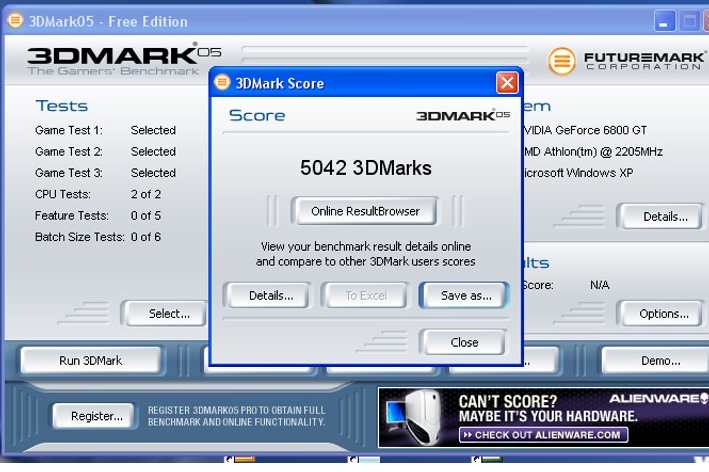Screen dimensions: 709x472
Task: Click the 3DMark05 logo inside Score dialog
Action: (463, 115)
